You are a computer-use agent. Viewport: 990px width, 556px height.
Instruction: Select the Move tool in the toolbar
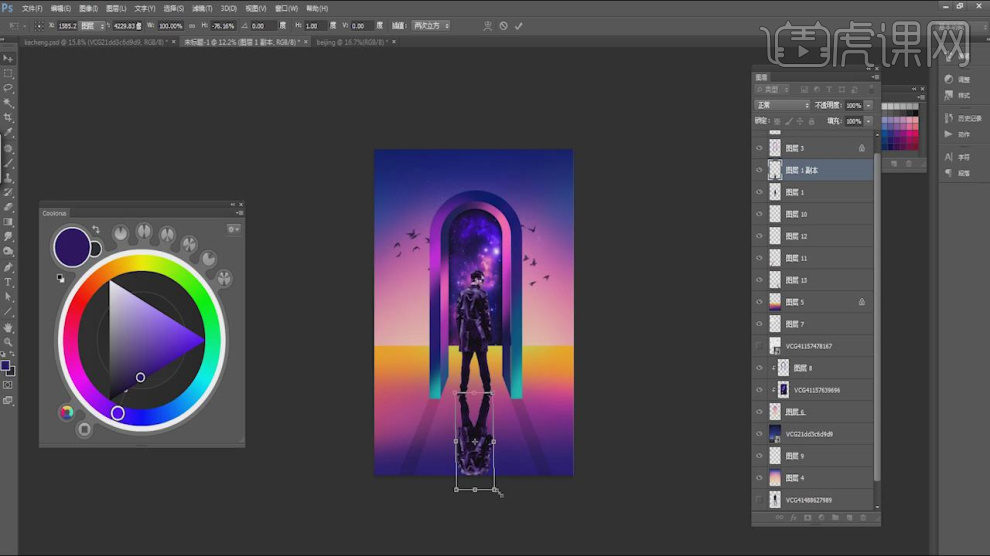pyautogui.click(x=8, y=59)
